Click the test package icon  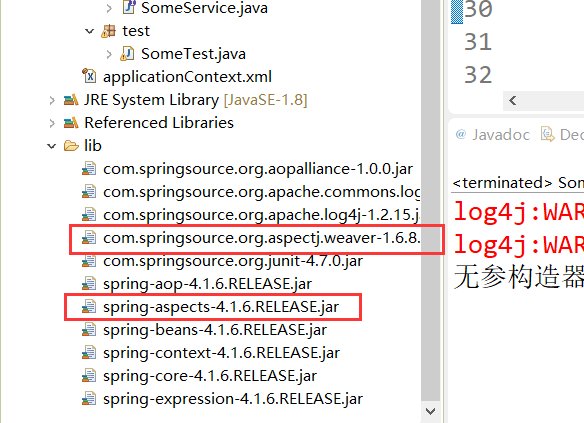[108, 31]
